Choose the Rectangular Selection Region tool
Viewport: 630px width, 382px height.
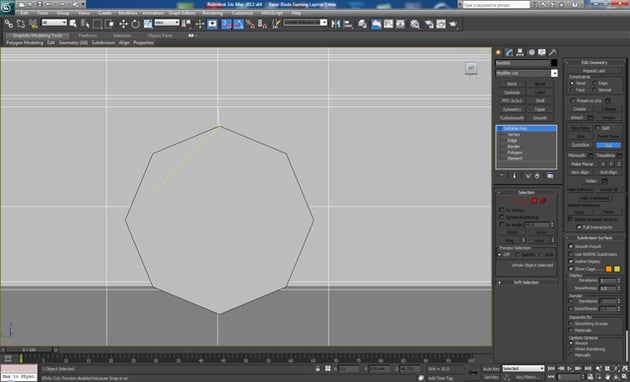pos(97,24)
